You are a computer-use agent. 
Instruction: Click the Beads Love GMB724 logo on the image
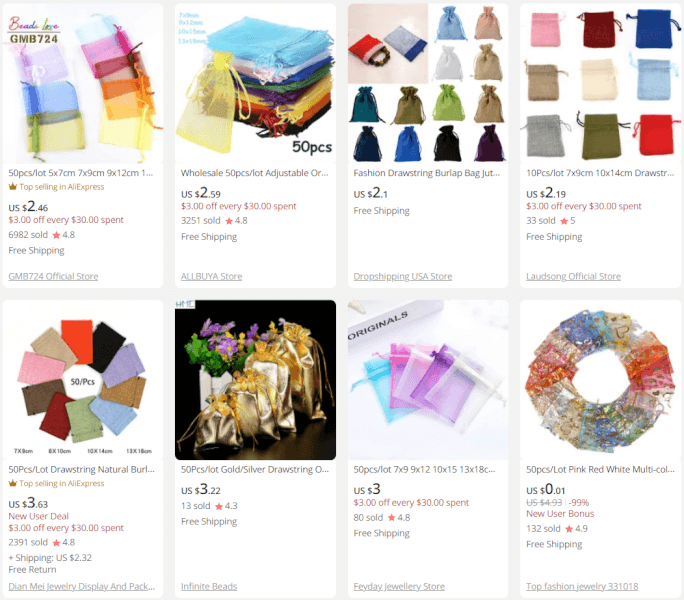34,30
